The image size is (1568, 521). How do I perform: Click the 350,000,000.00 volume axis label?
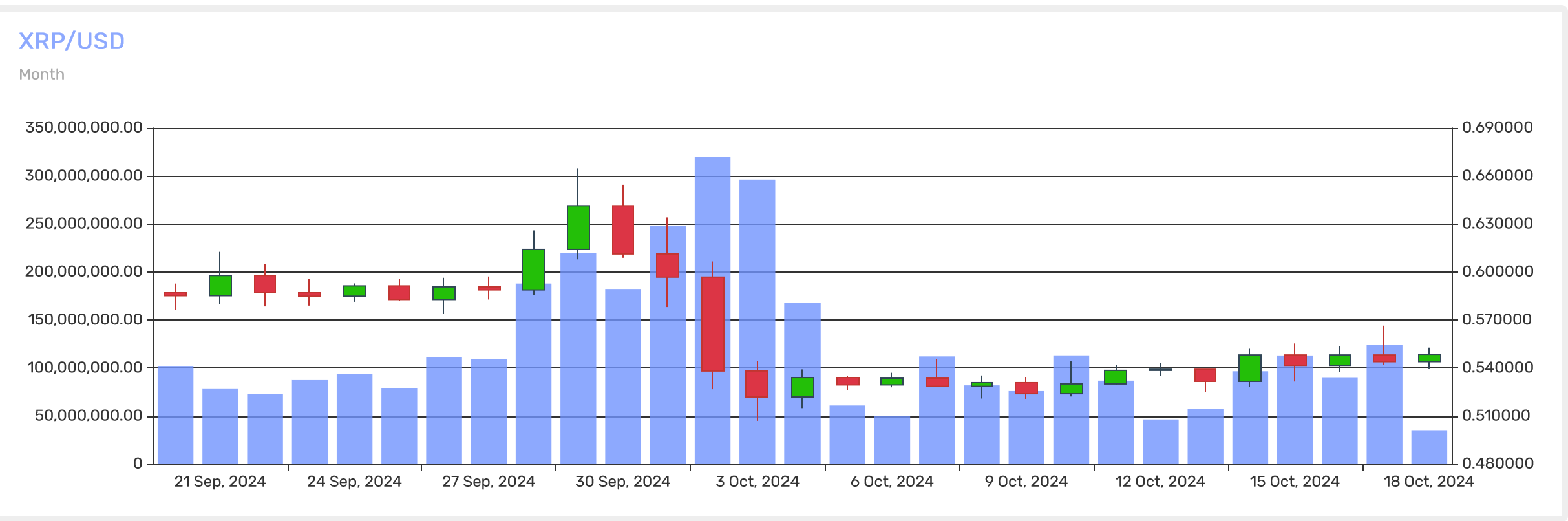[x=84, y=127]
